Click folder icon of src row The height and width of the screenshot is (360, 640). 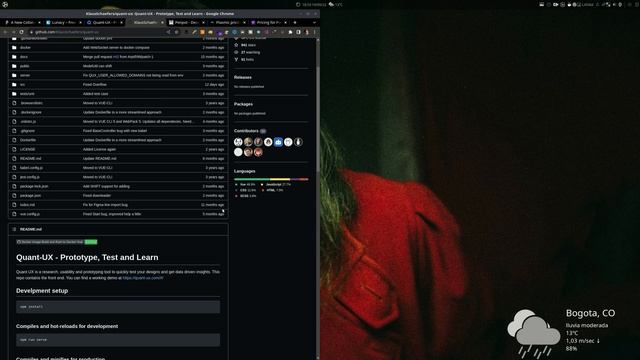click(14, 84)
